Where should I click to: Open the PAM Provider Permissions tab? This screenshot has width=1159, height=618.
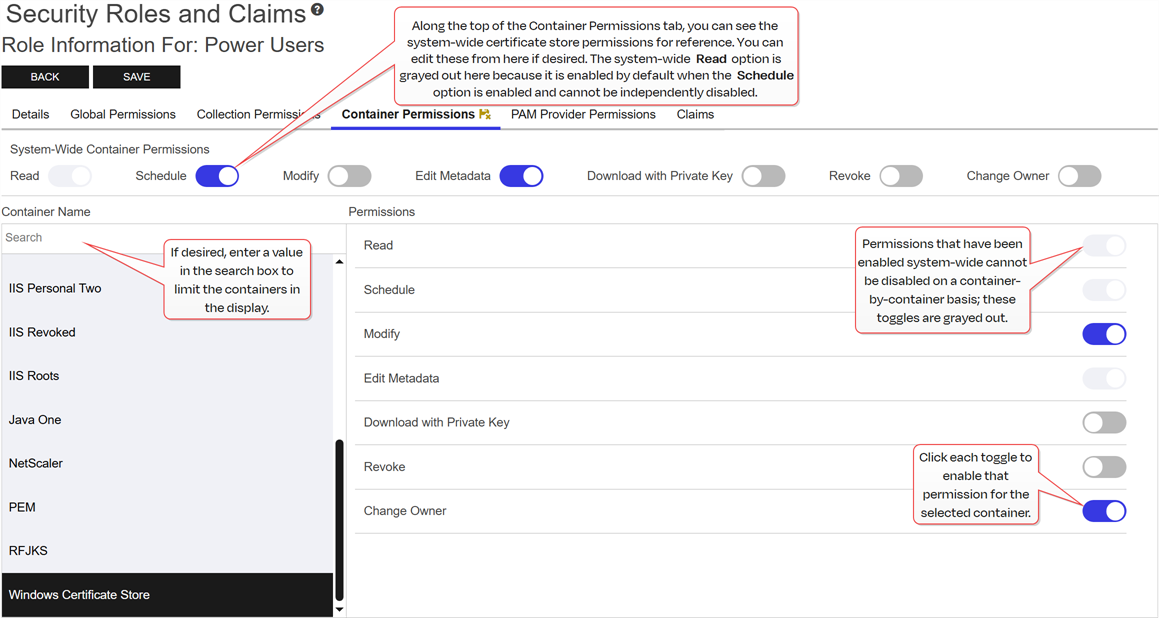(x=583, y=115)
